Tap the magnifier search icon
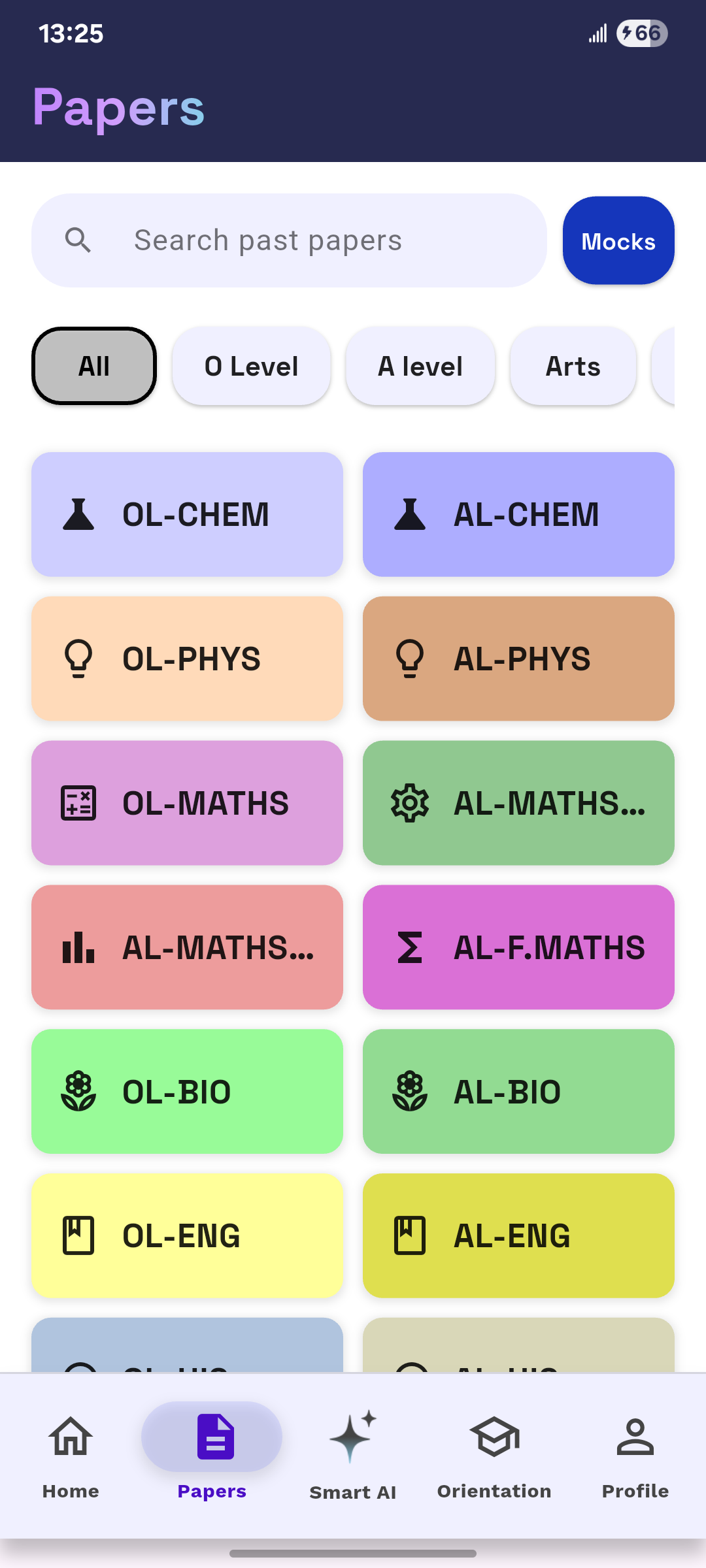The image size is (706, 1568). pyautogui.click(x=78, y=240)
